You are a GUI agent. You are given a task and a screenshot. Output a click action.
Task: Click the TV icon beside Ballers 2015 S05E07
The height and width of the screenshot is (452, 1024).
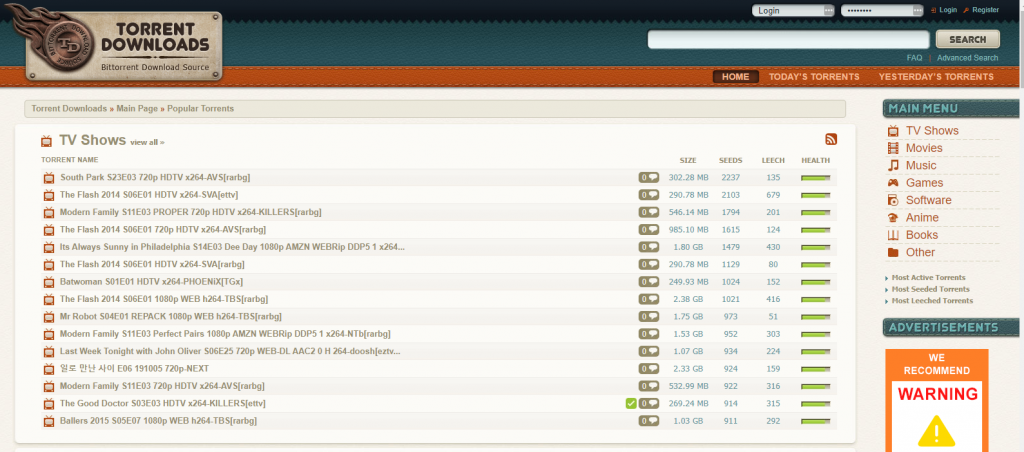[49, 421]
